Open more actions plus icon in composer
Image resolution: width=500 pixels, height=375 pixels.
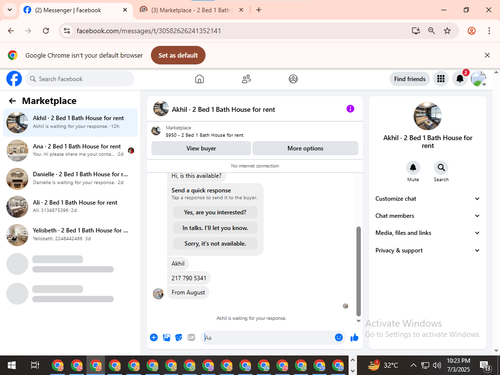point(154,337)
